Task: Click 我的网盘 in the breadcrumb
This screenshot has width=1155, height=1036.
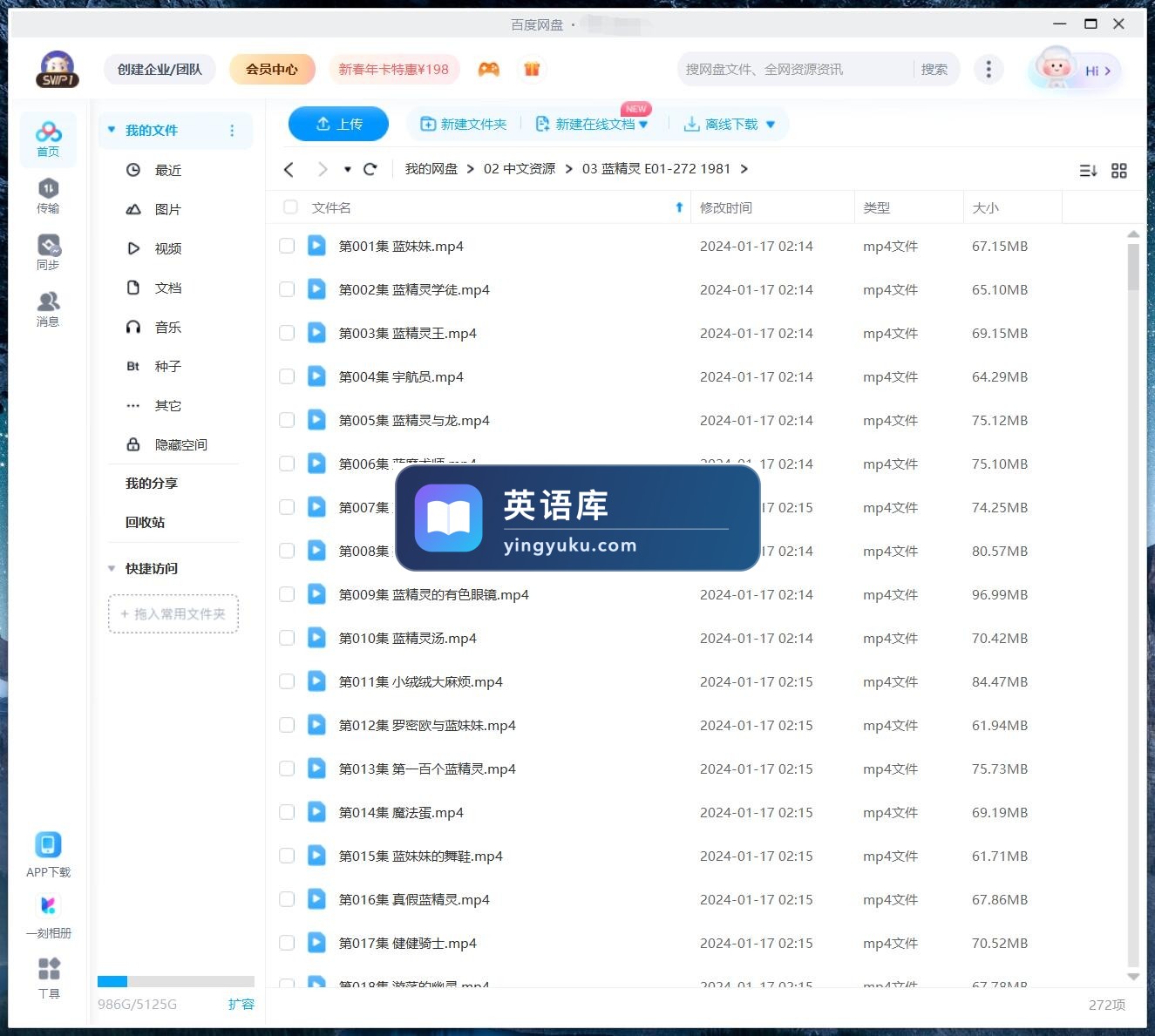Action: coord(431,169)
